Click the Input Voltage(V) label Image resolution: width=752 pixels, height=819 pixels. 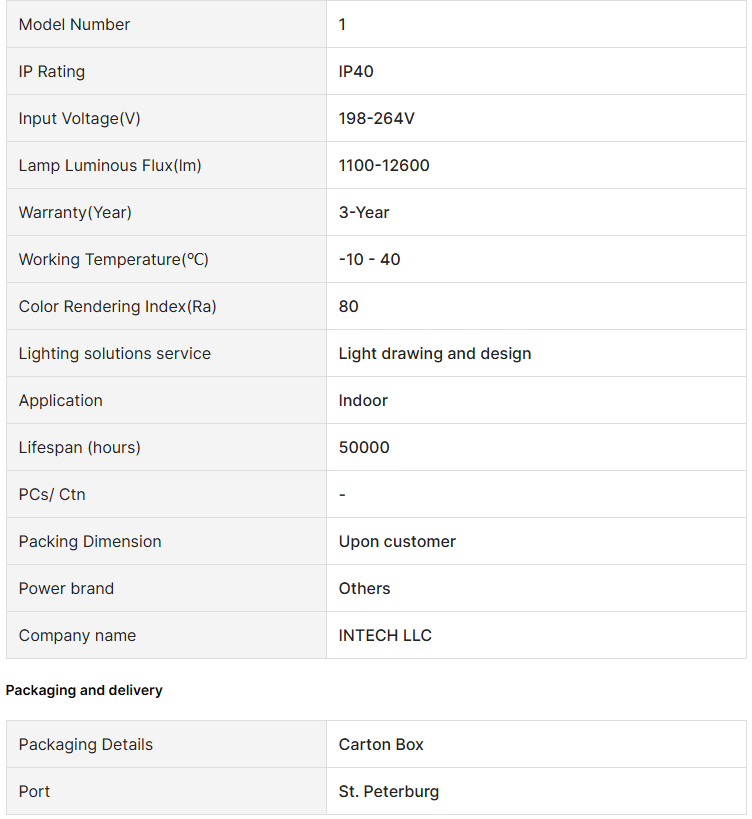pos(79,118)
